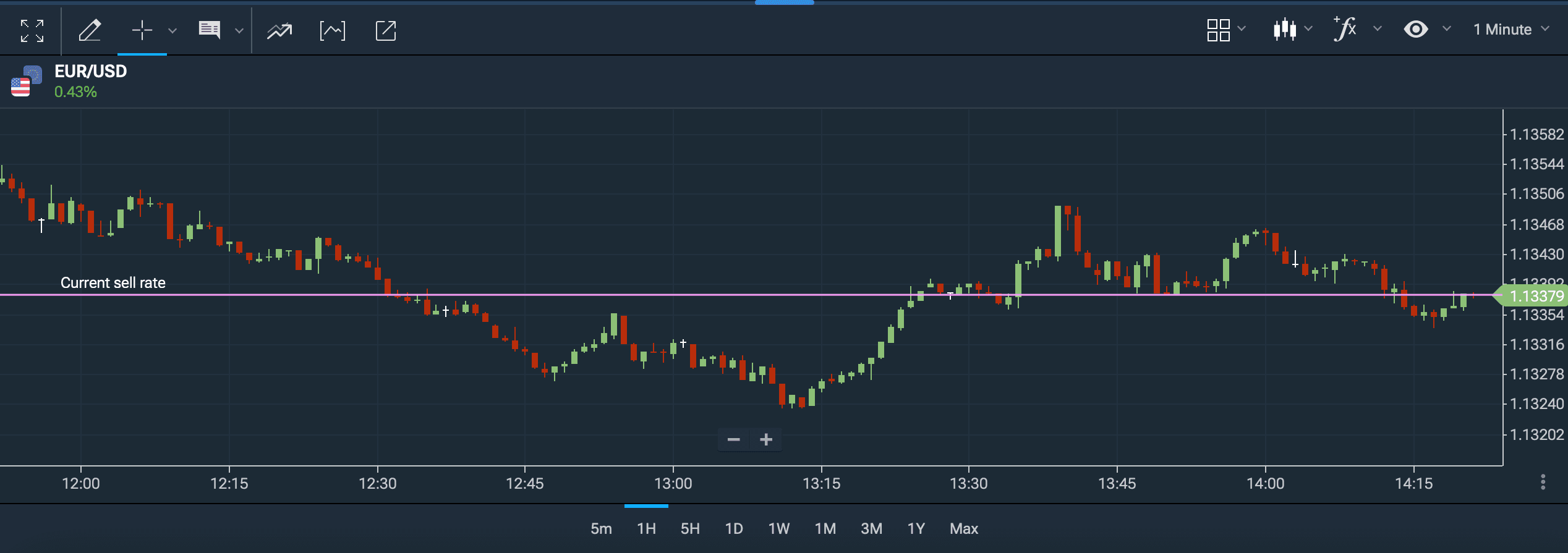Select the Max time range
The image size is (1568, 553).
click(x=963, y=529)
